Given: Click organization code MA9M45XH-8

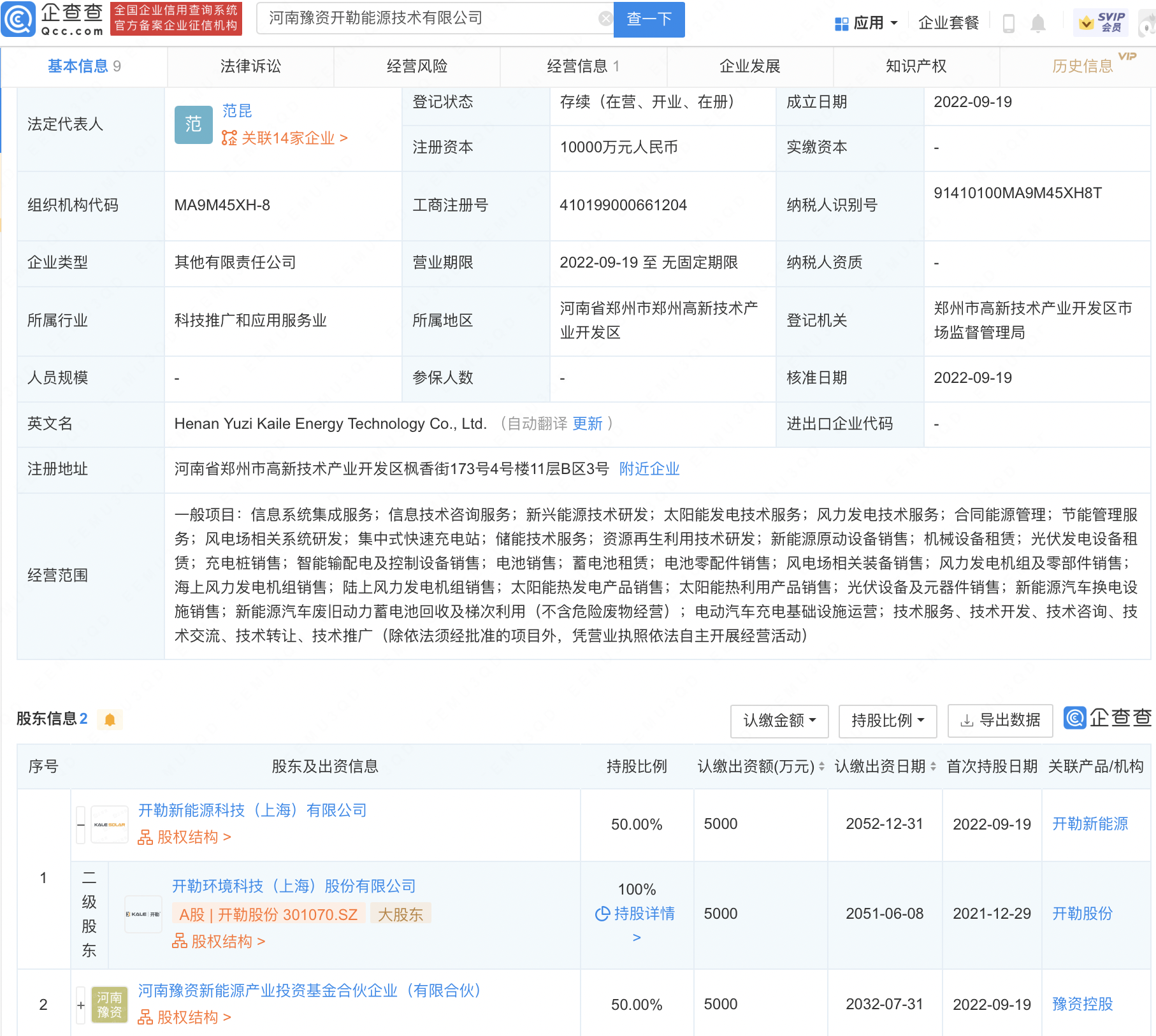Looking at the screenshot, I should 222,205.
